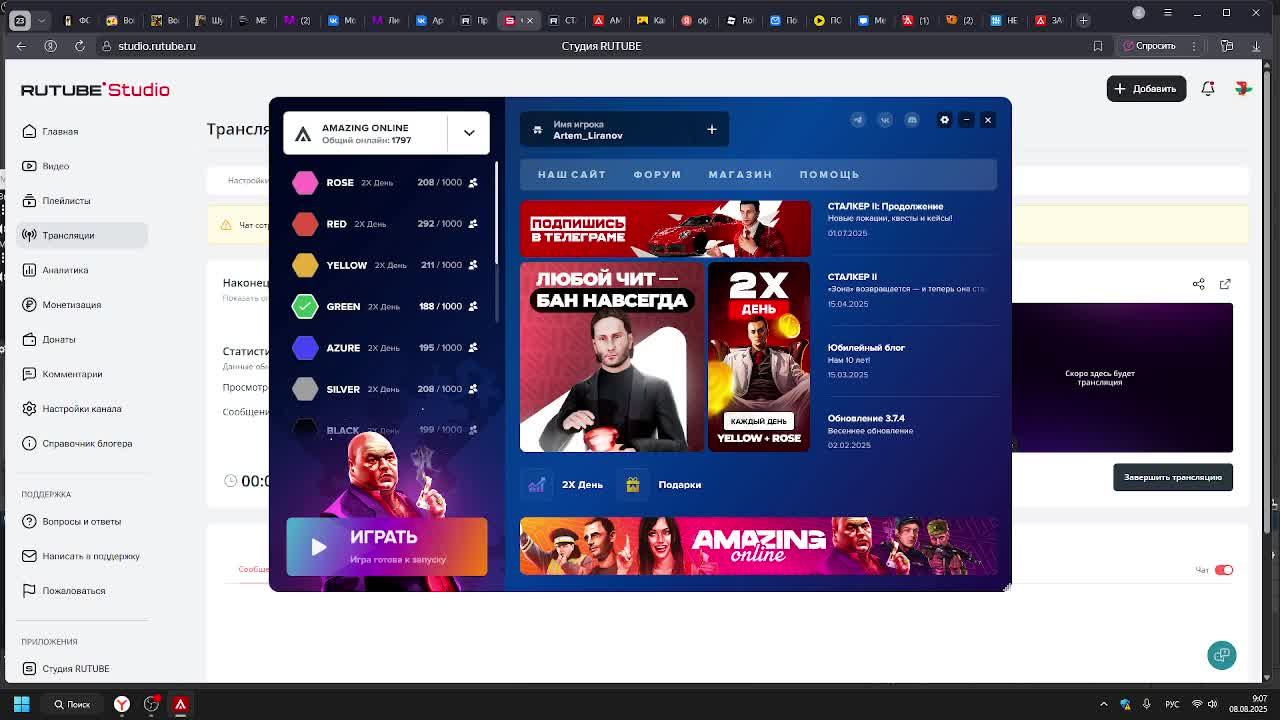The image size is (1280, 720).
Task: Click the Подарки gift icon
Action: pos(633,485)
